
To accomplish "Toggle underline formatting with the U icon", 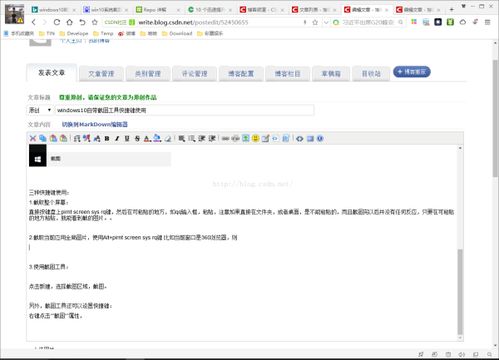I will 127,139.
